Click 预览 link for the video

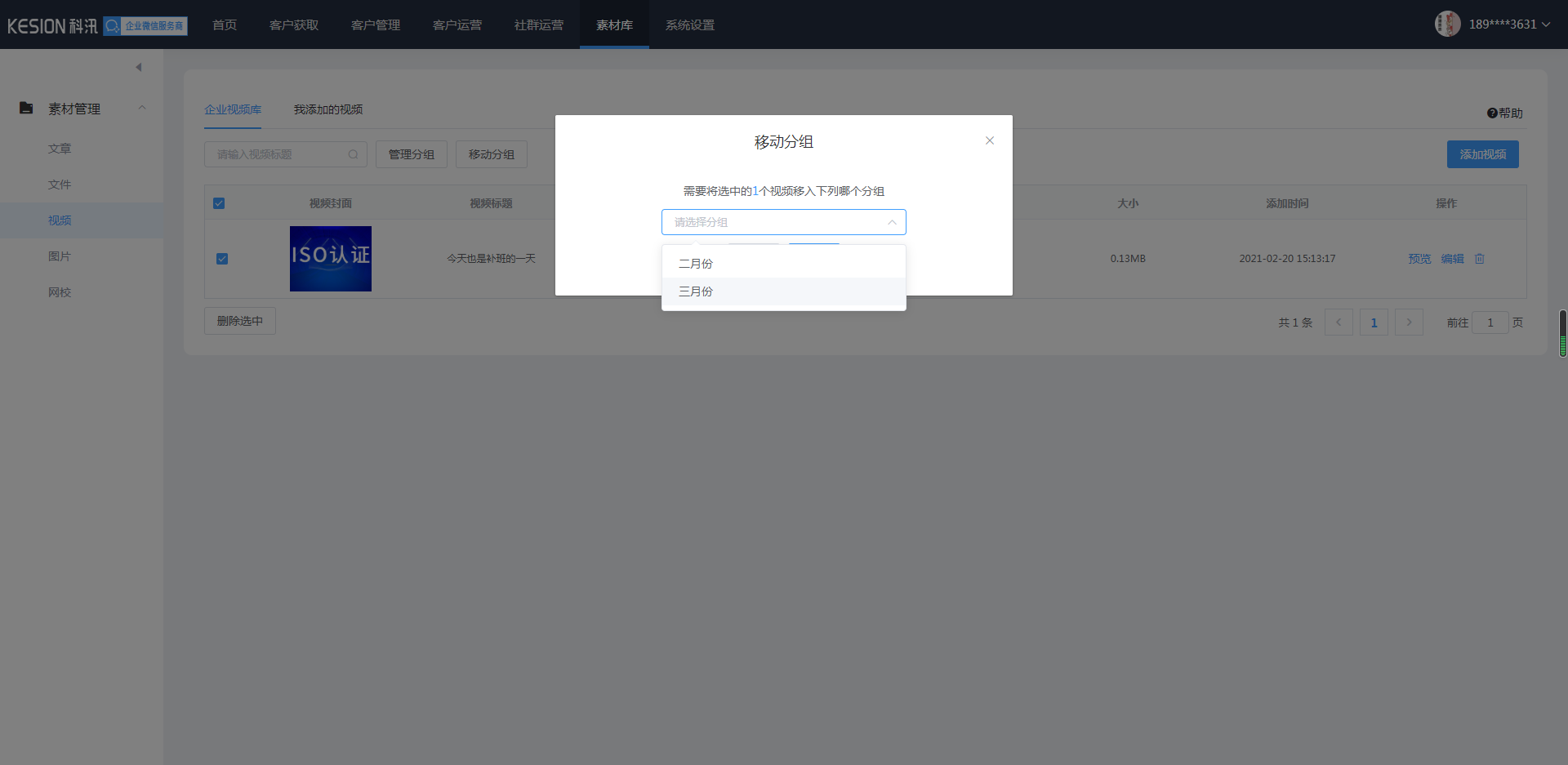click(1419, 259)
